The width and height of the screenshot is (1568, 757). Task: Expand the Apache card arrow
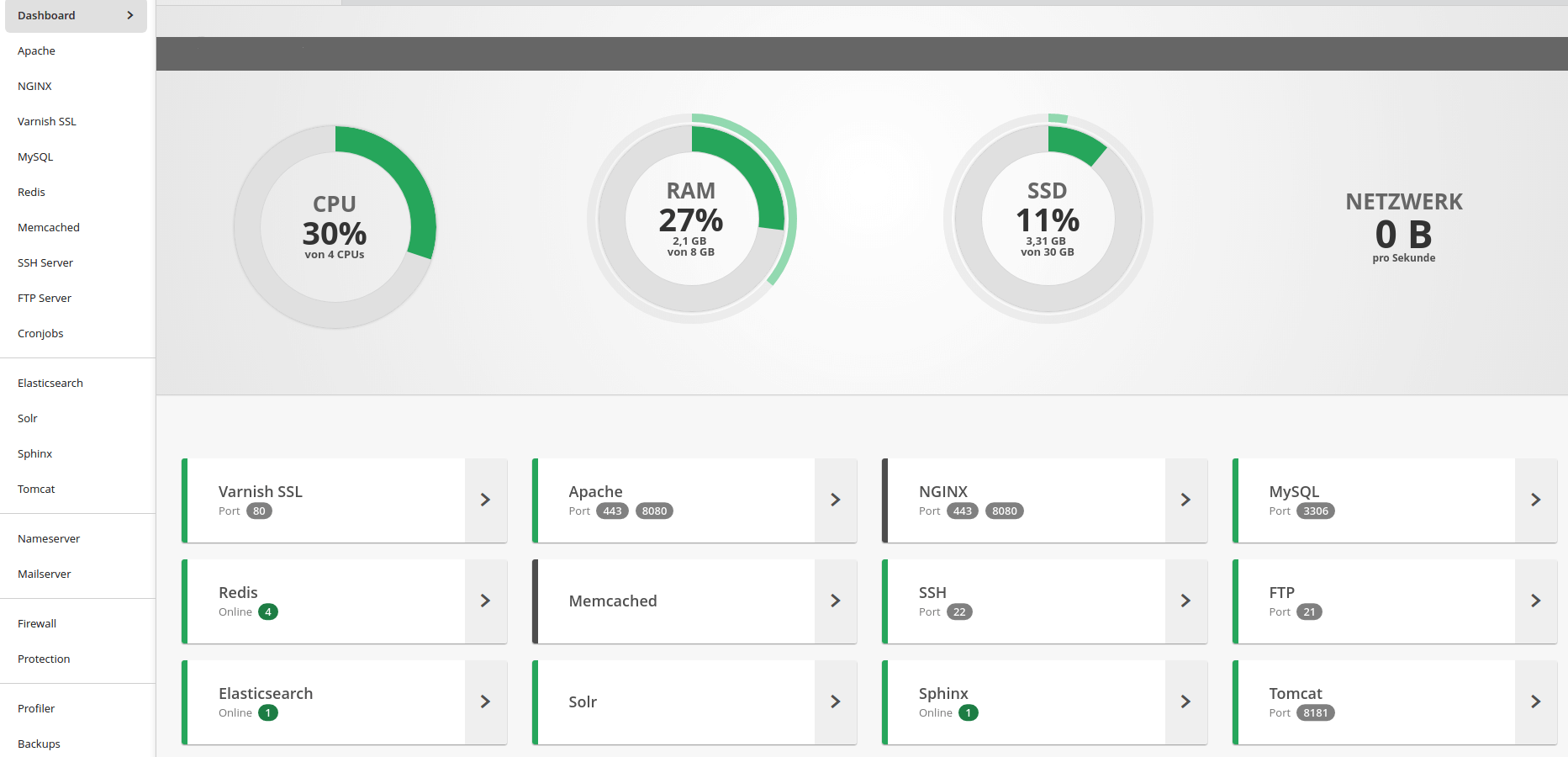(836, 500)
